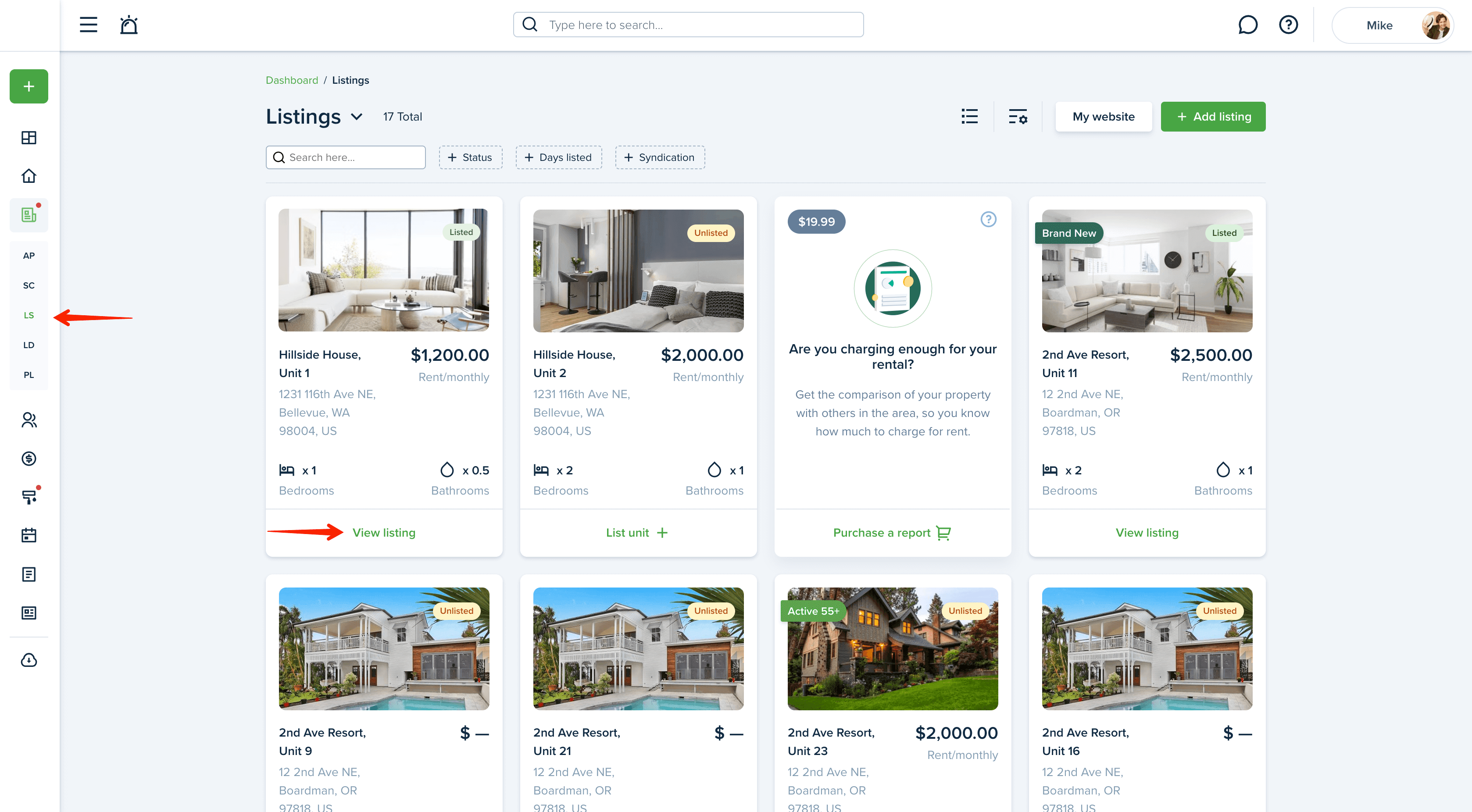Viewport: 1472px width, 812px height.
Task: Open the cloud download icon in sidebar
Action: pos(29,660)
